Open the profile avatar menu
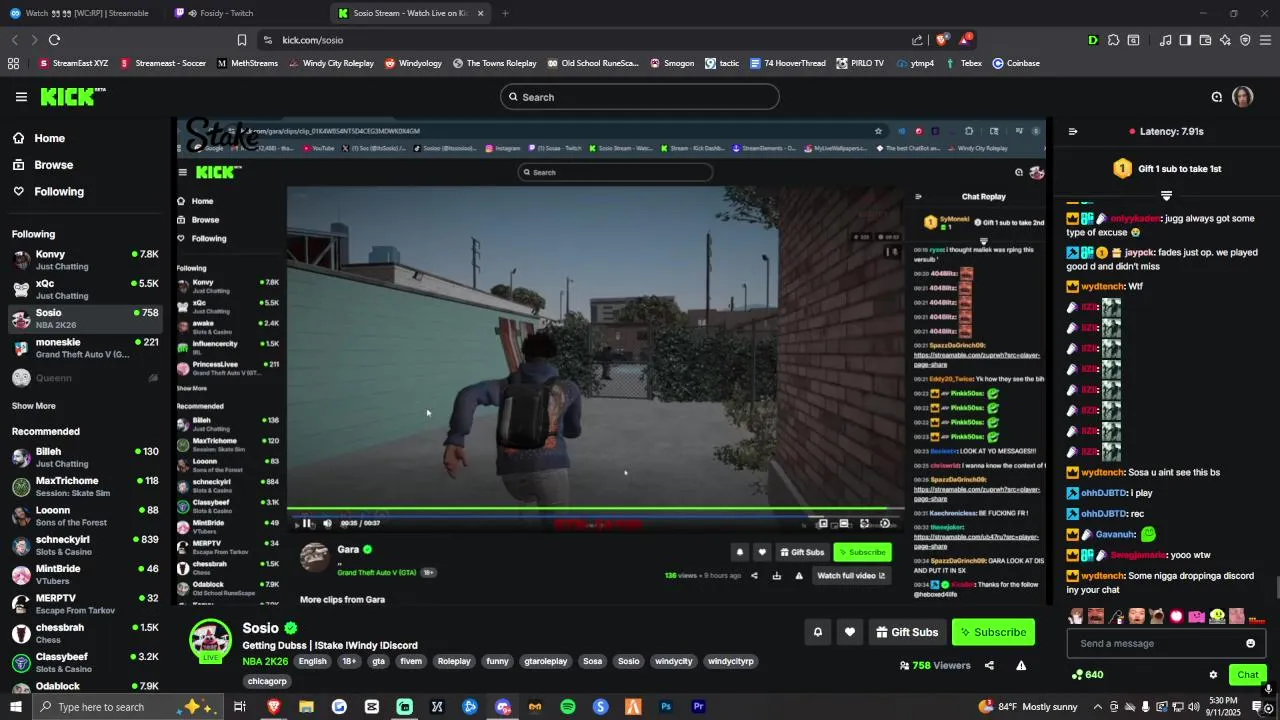Viewport: 1280px width, 720px height. point(1242,97)
